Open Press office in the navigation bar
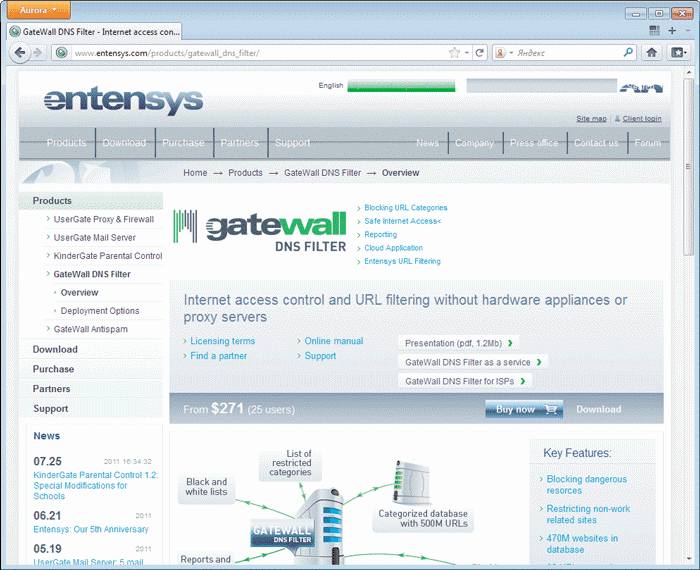Image resolution: width=700 pixels, height=570 pixels. 534,142
